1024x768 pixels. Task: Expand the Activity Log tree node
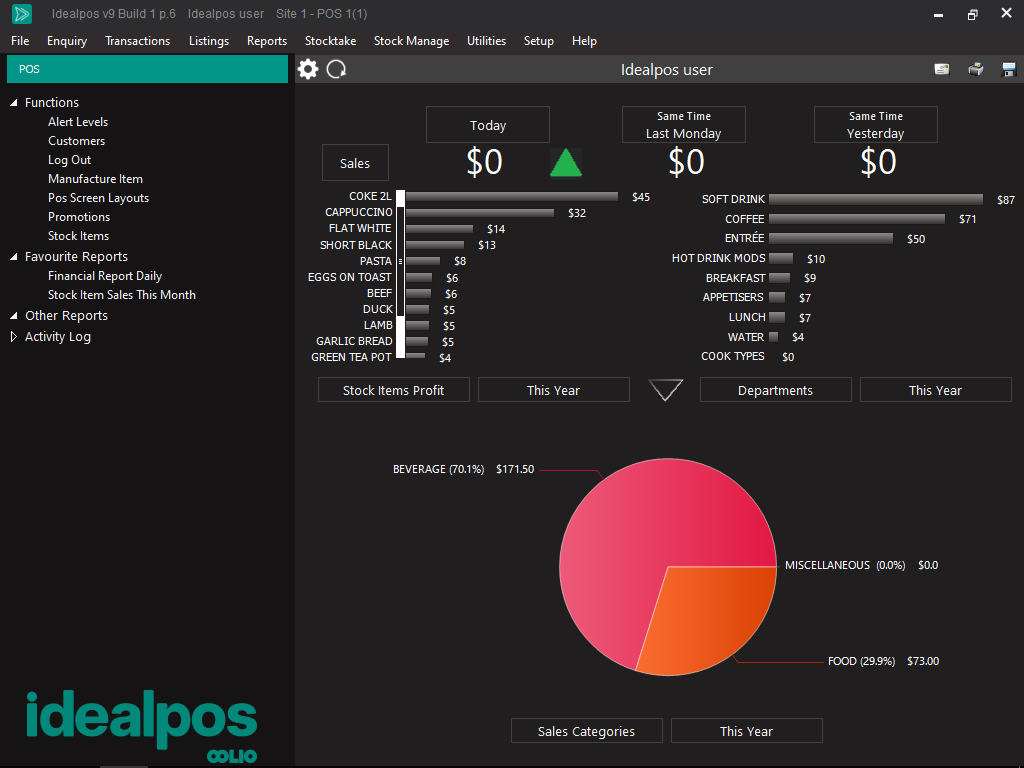click(14, 337)
